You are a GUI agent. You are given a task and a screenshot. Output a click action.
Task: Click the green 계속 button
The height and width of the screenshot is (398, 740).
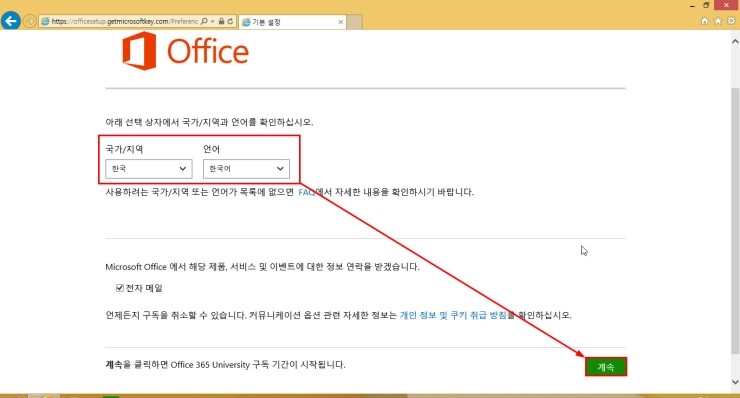[x=606, y=367]
